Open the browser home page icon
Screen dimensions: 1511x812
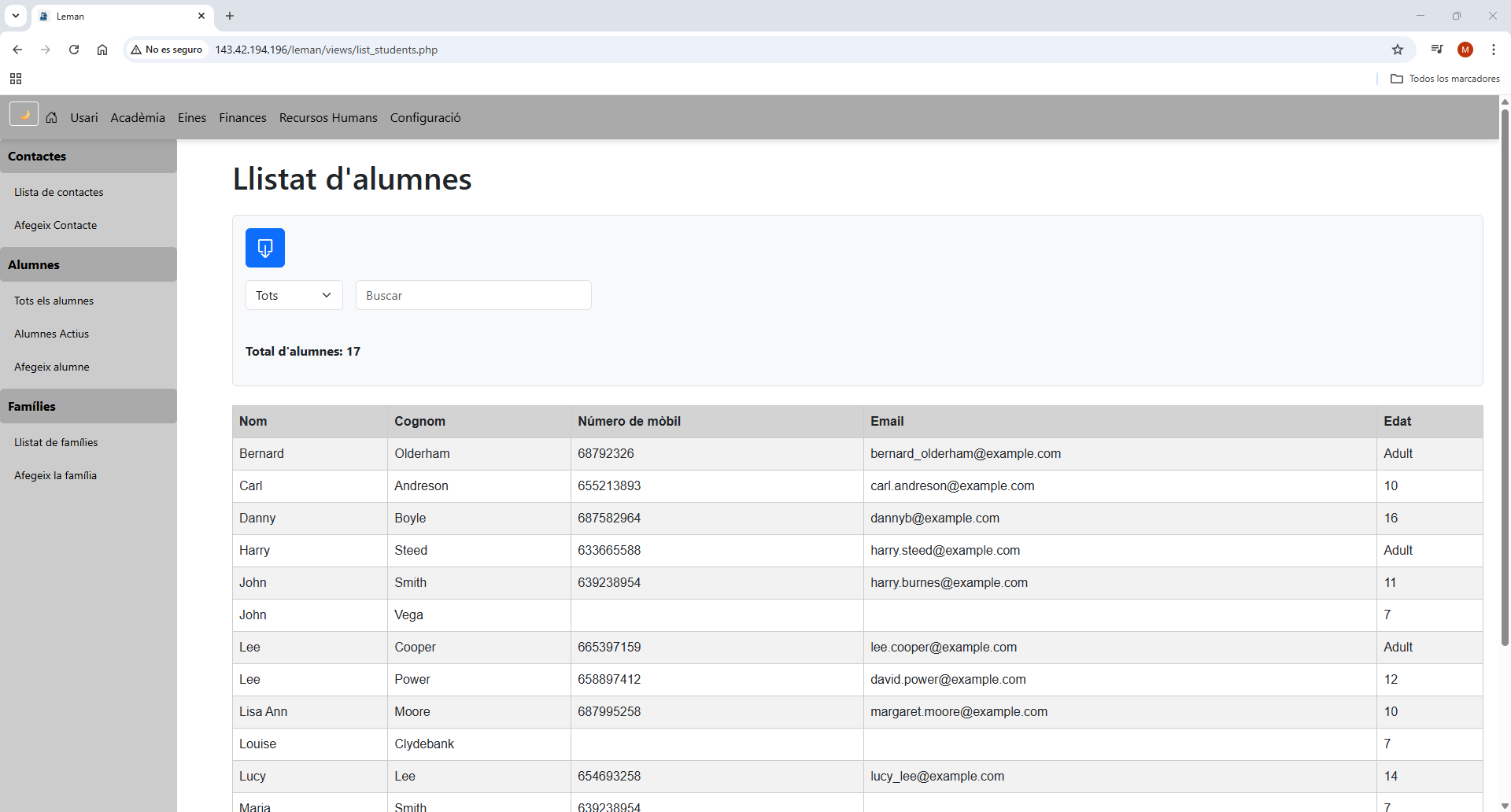click(x=102, y=50)
